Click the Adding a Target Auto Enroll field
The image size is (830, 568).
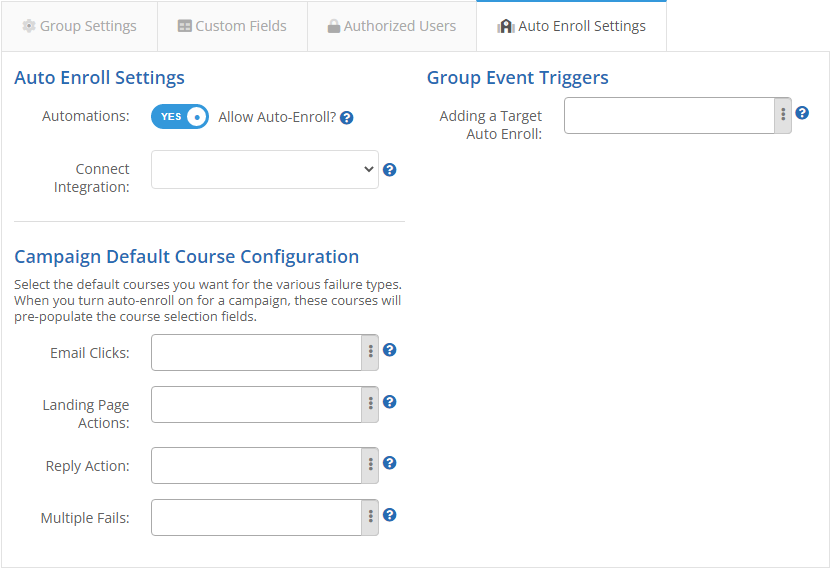669,115
